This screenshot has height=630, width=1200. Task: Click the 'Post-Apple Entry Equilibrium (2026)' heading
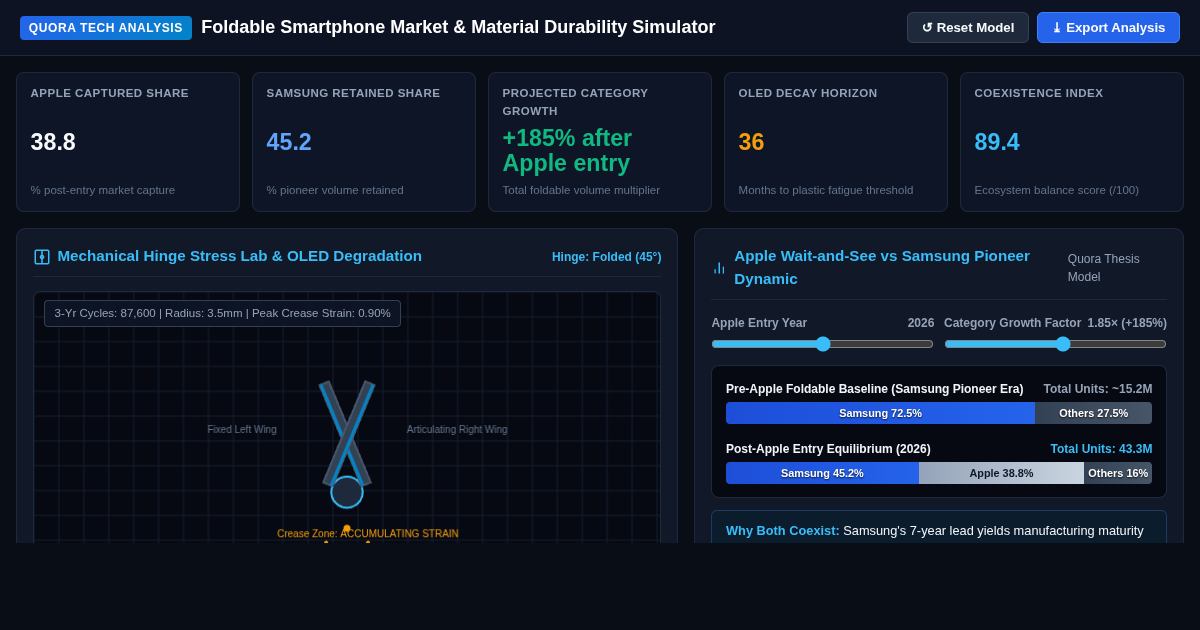tap(828, 449)
